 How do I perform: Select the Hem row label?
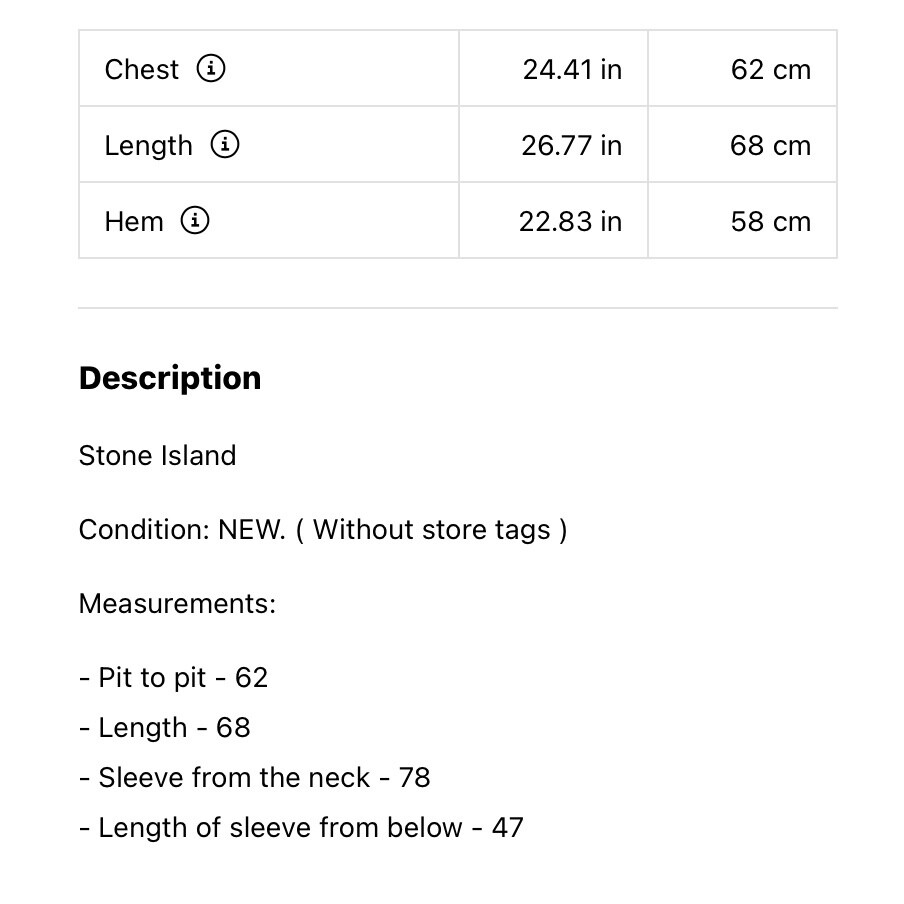pyautogui.click(x=134, y=221)
